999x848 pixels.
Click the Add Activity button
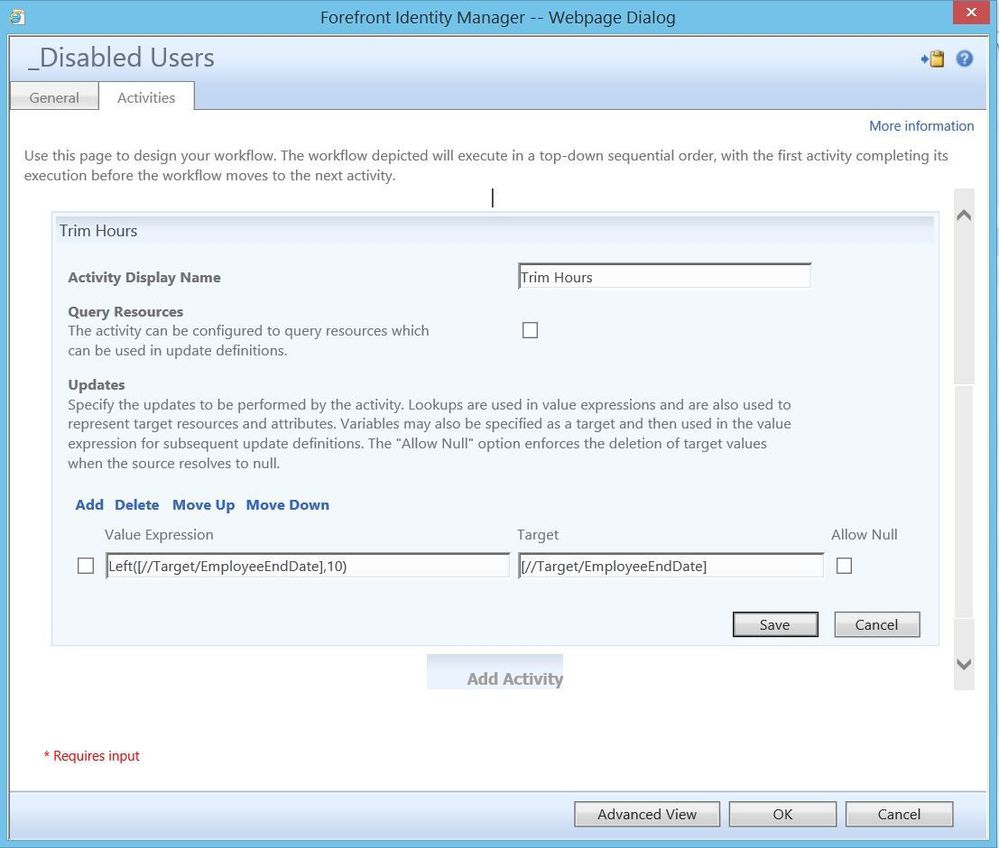point(495,672)
